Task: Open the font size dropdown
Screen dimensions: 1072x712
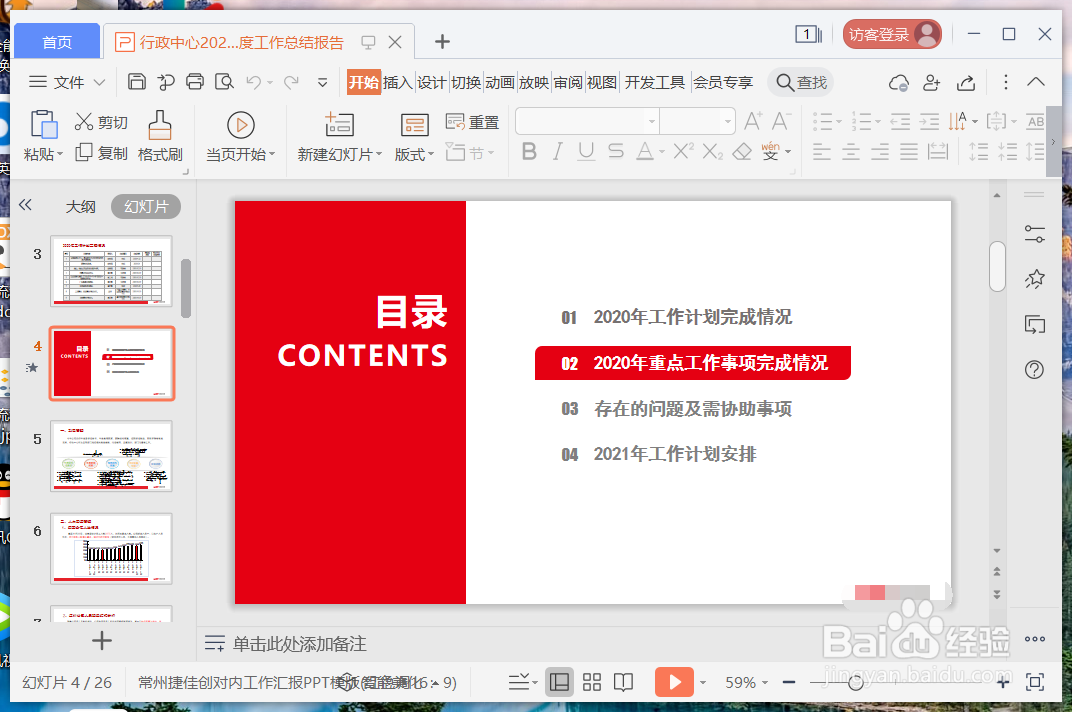Action: (727, 122)
